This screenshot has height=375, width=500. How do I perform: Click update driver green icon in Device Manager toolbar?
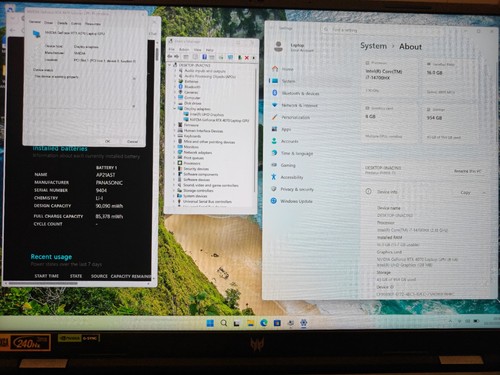(239, 58)
